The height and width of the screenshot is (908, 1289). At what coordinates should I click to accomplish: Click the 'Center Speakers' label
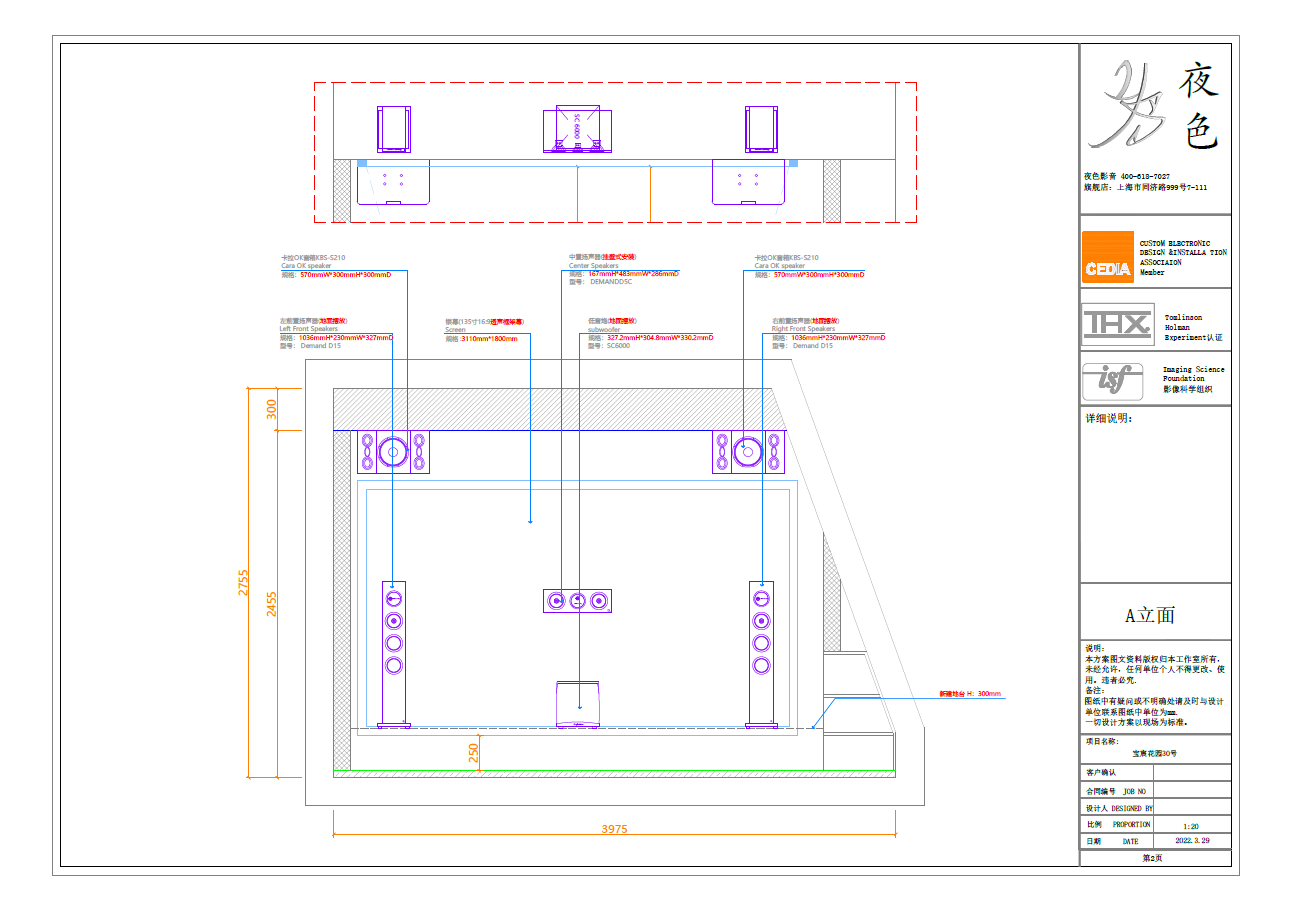click(x=593, y=266)
